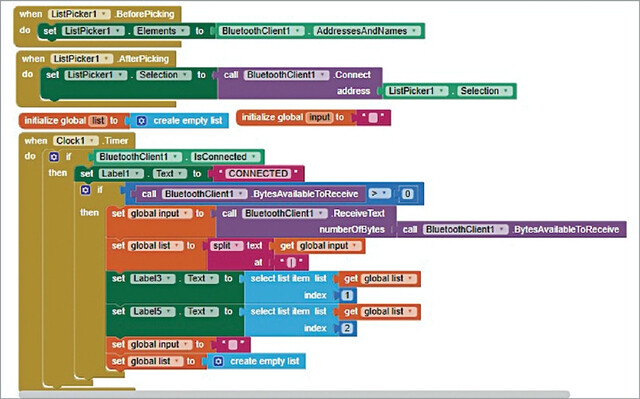
Task: Click index number 2 block
Action: point(347,328)
